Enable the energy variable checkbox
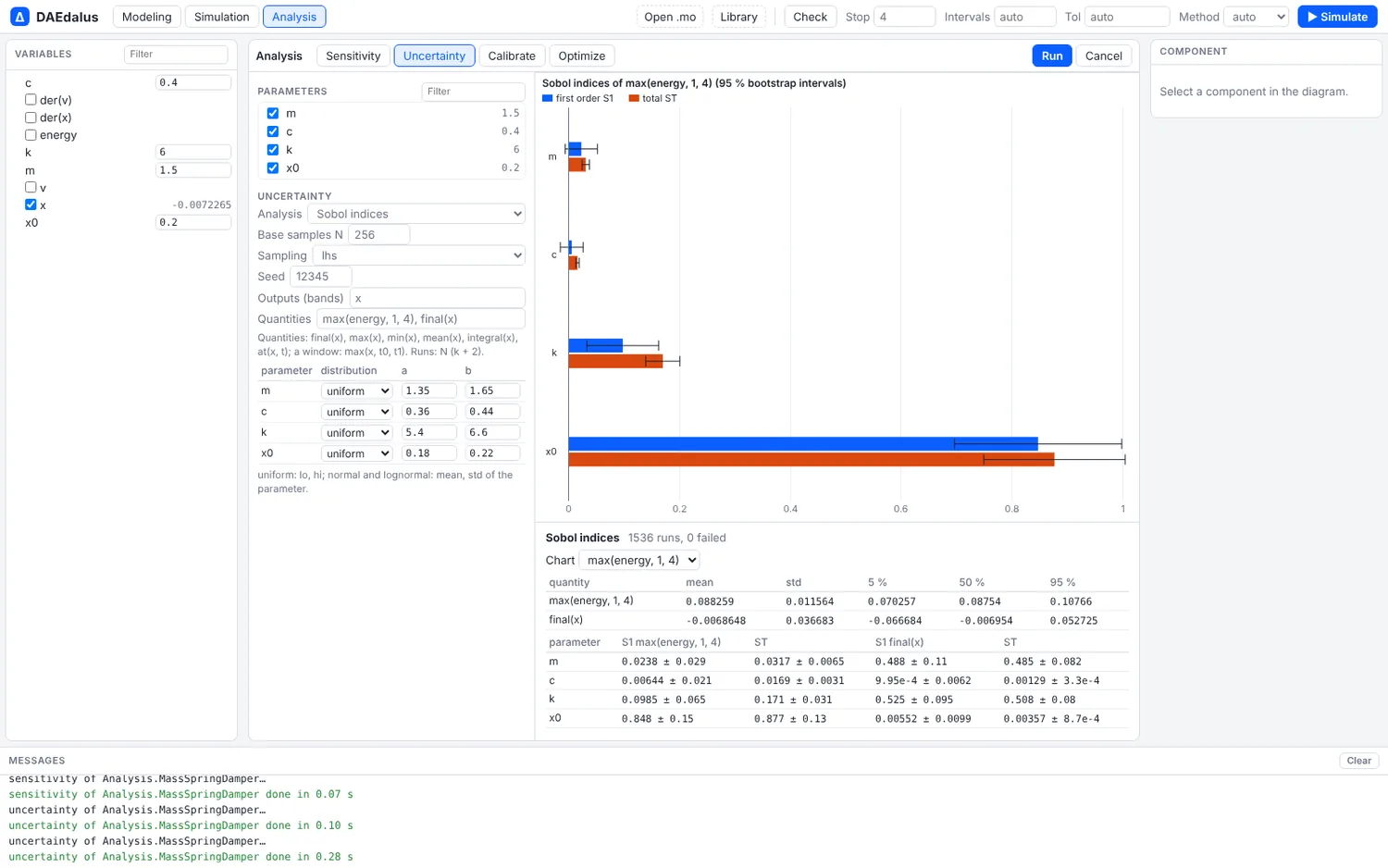Image resolution: width=1388 pixels, height=868 pixels. point(31,135)
